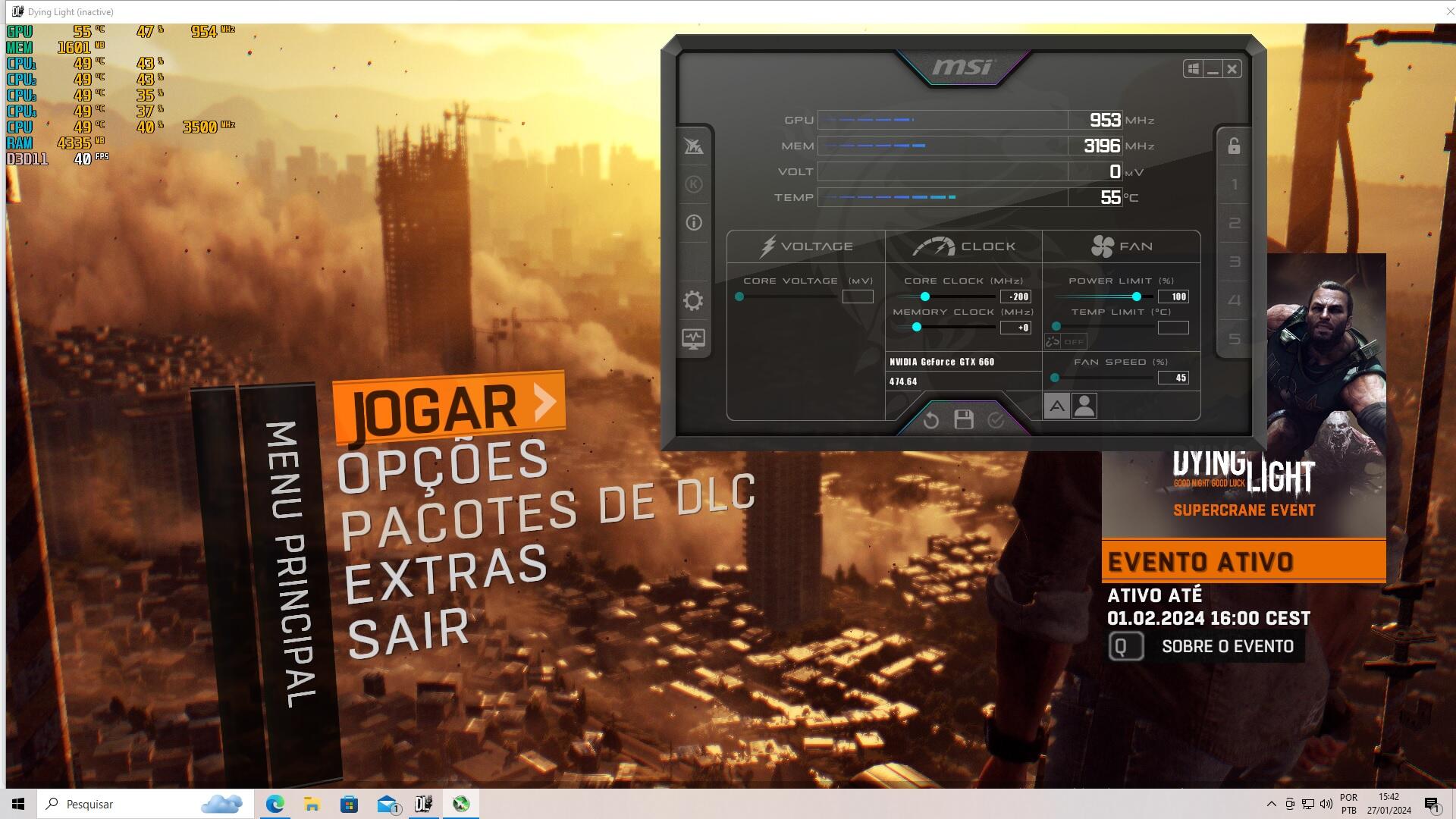This screenshot has width=1456, height=819.
Task: Minimize the MSI Afterburner window
Action: click(x=1213, y=69)
